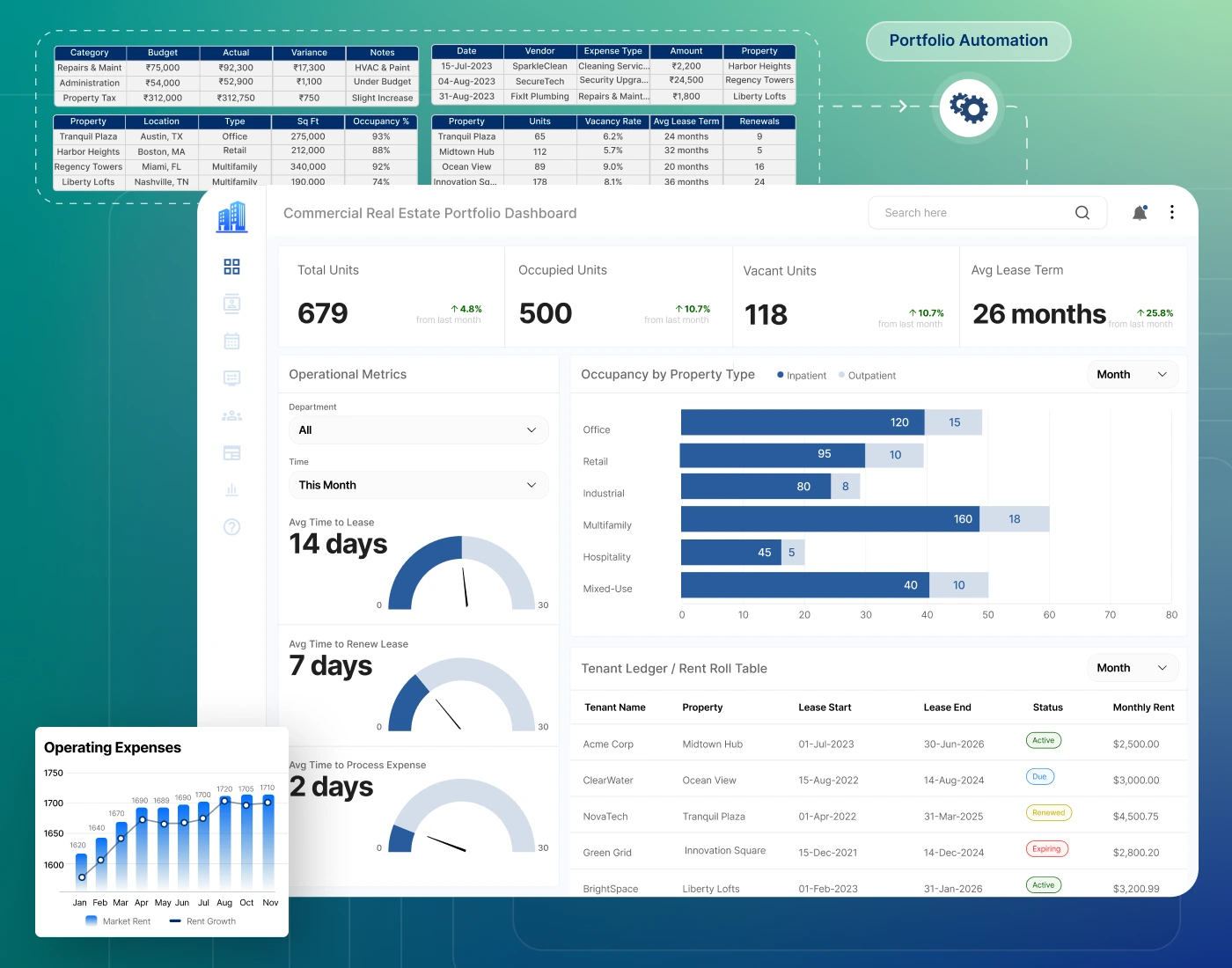1232x968 pixels.
Task: Open the dashboard grid icon in sidebar
Action: pos(232,267)
